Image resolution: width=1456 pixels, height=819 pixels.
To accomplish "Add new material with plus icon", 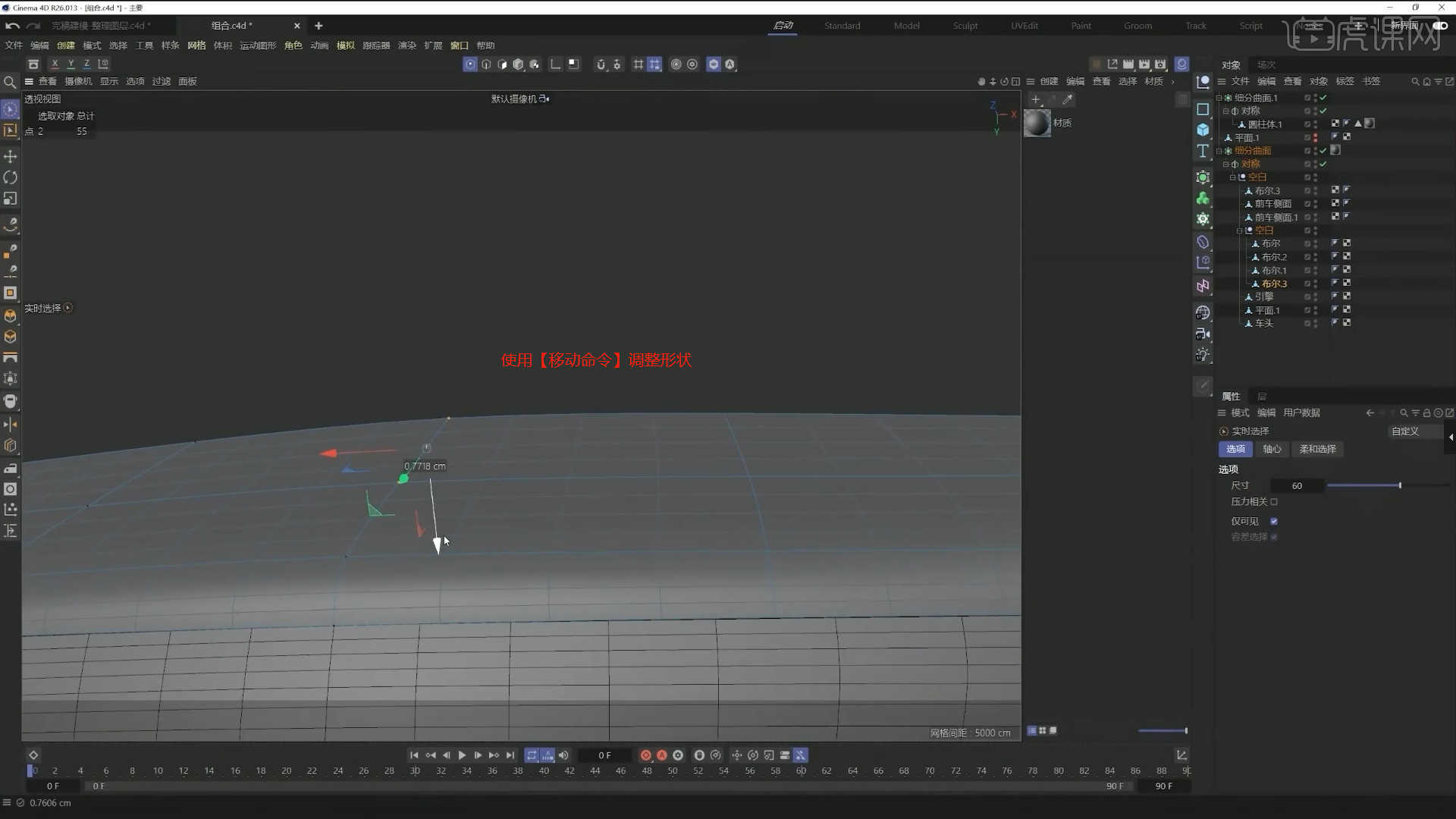I will (x=1036, y=99).
